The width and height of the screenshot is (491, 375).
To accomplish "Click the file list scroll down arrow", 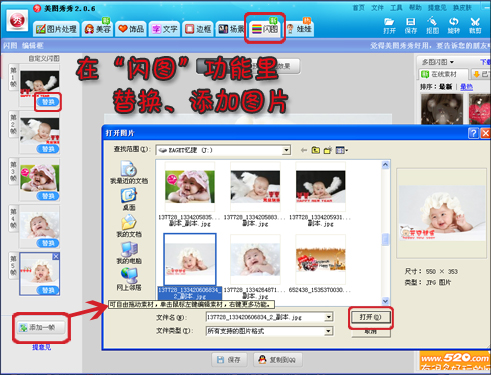I will pyautogui.click(x=385, y=301).
